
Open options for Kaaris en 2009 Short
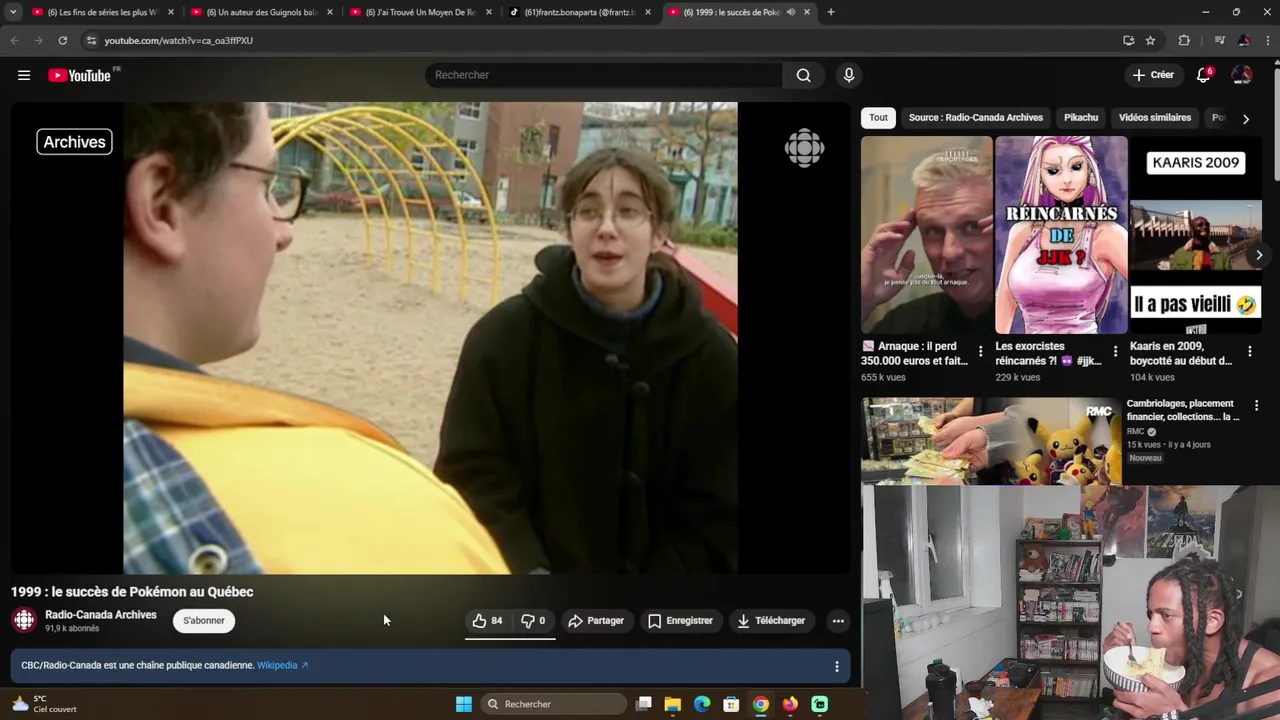[1249, 352]
